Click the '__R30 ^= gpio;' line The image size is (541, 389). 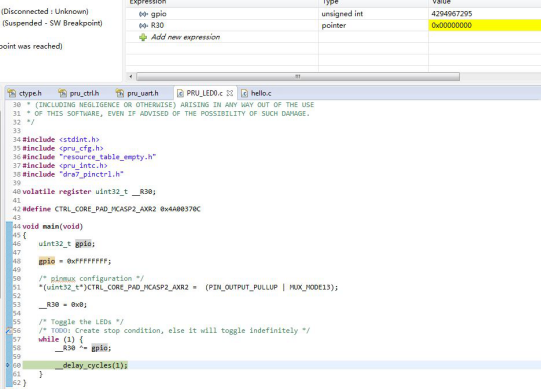(x=83, y=348)
